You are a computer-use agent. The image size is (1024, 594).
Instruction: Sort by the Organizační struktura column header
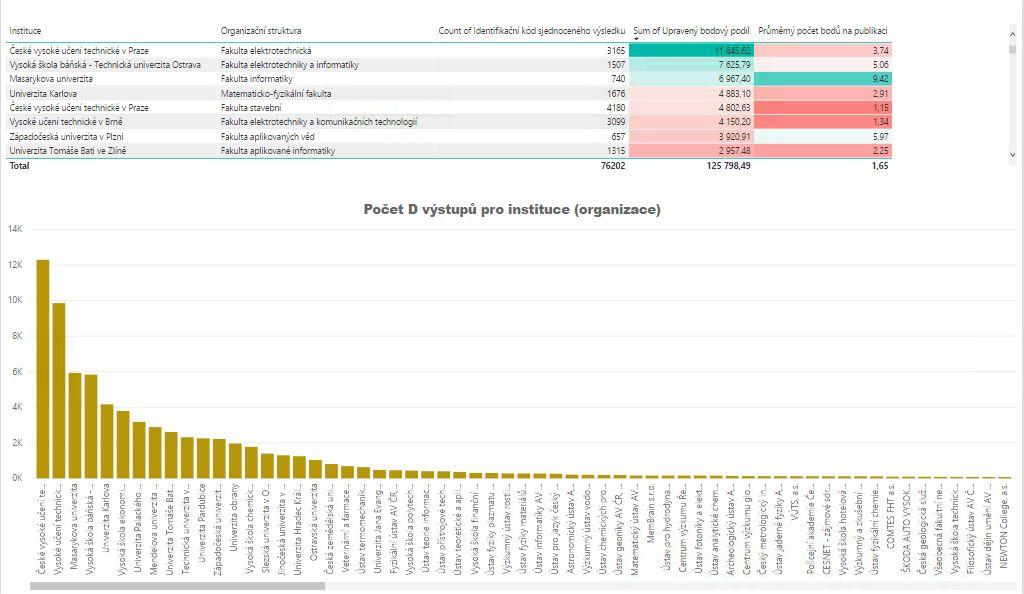pos(261,31)
